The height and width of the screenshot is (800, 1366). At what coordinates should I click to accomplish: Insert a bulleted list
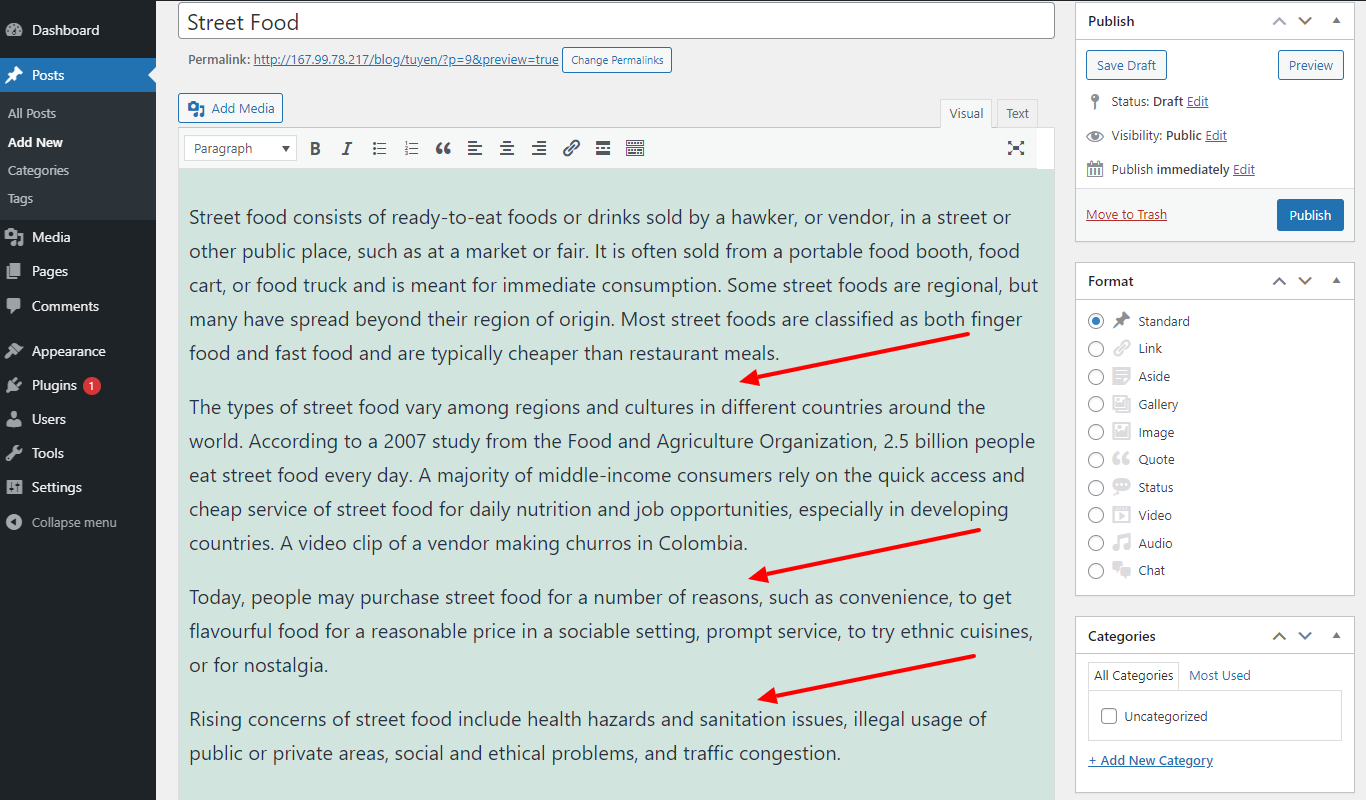click(379, 148)
